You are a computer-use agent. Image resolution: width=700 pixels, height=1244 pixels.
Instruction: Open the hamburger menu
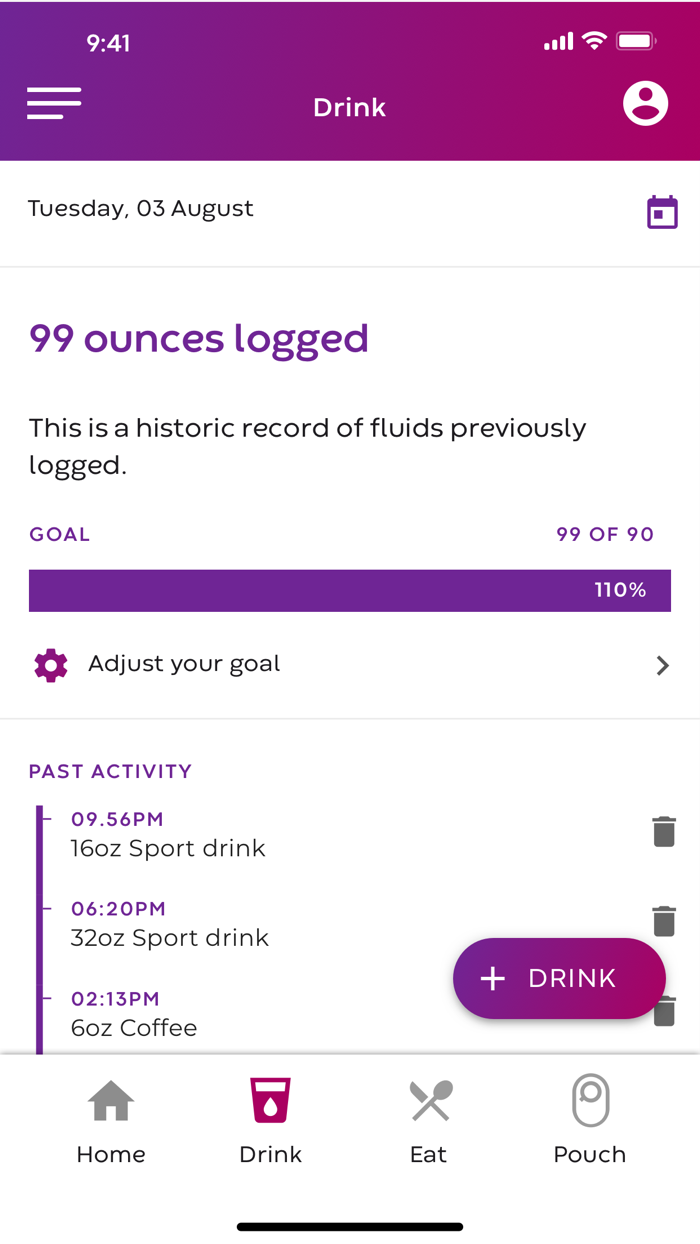coord(54,103)
